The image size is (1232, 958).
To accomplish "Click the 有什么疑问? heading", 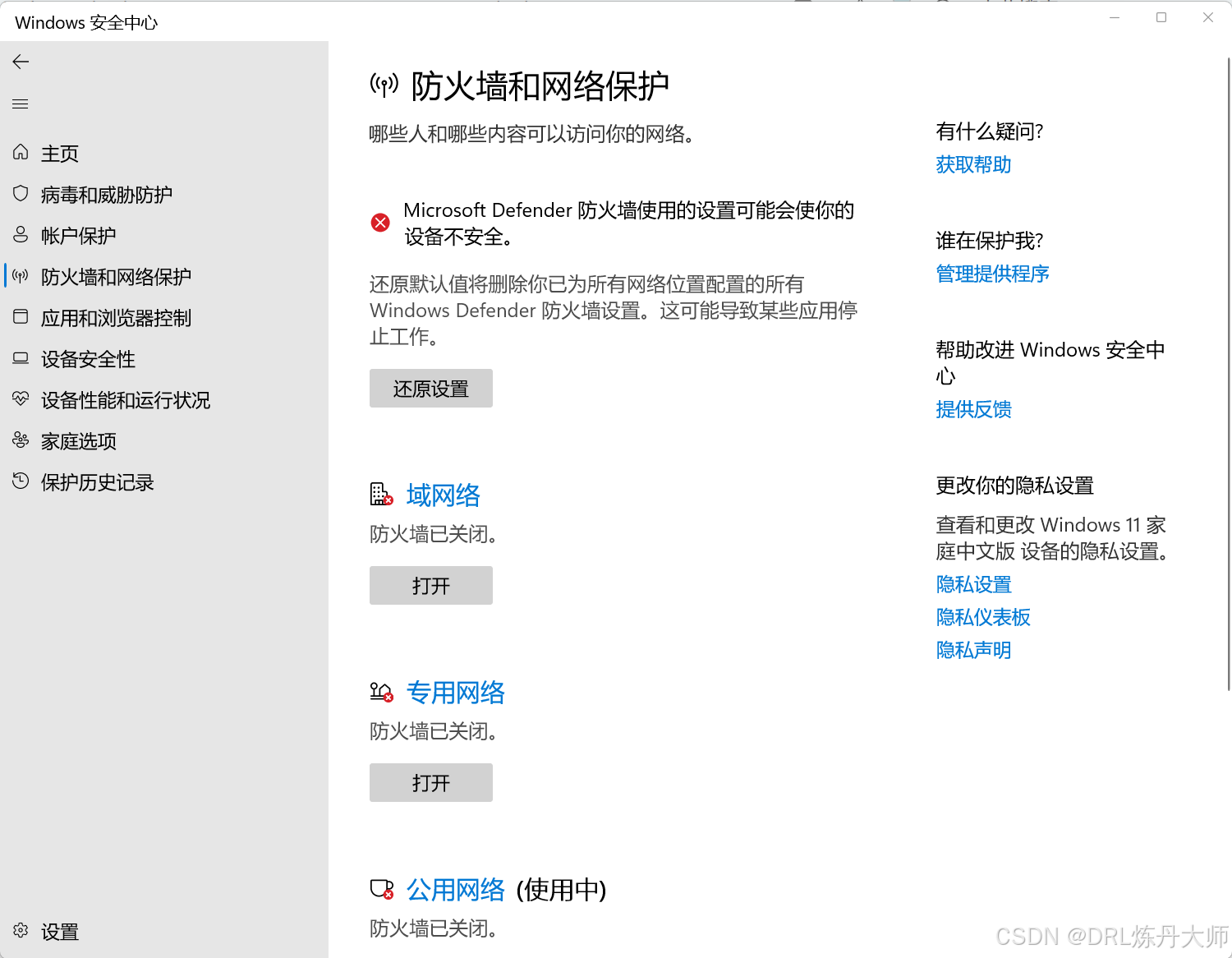I will click(989, 131).
